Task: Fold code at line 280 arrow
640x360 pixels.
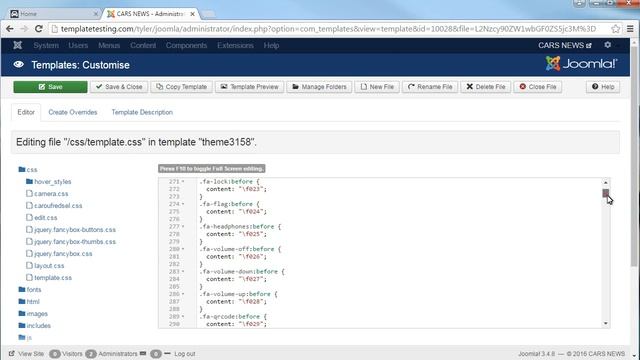Action: 183,249
